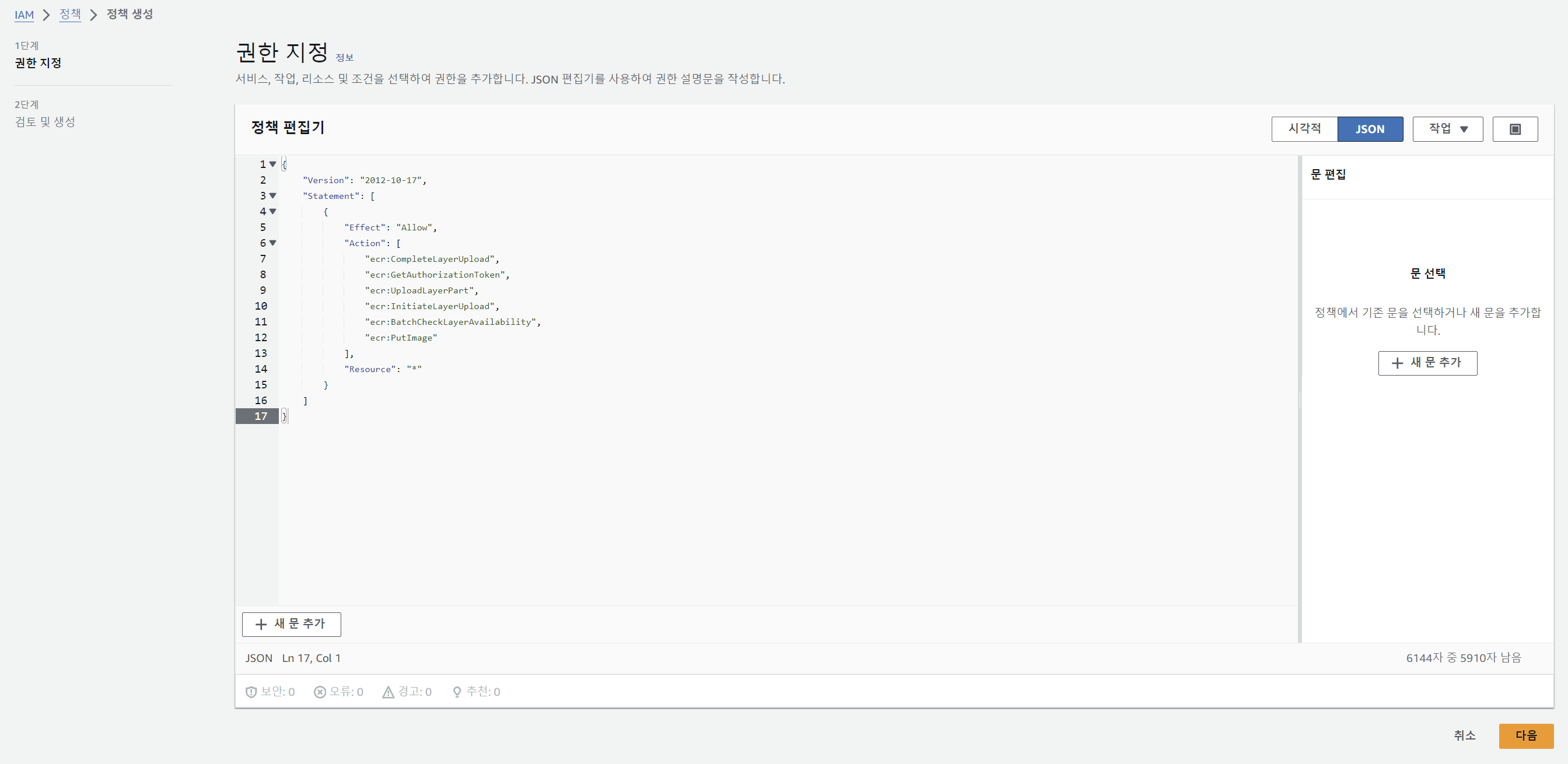Image resolution: width=1568 pixels, height=764 pixels.
Task: Click the 다음 button
Action: (x=1526, y=735)
